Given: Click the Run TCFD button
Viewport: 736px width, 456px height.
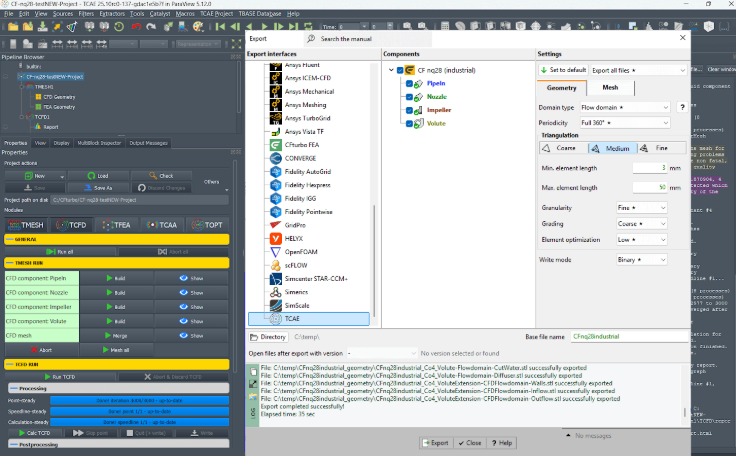Looking at the screenshot, I should coord(60,377).
